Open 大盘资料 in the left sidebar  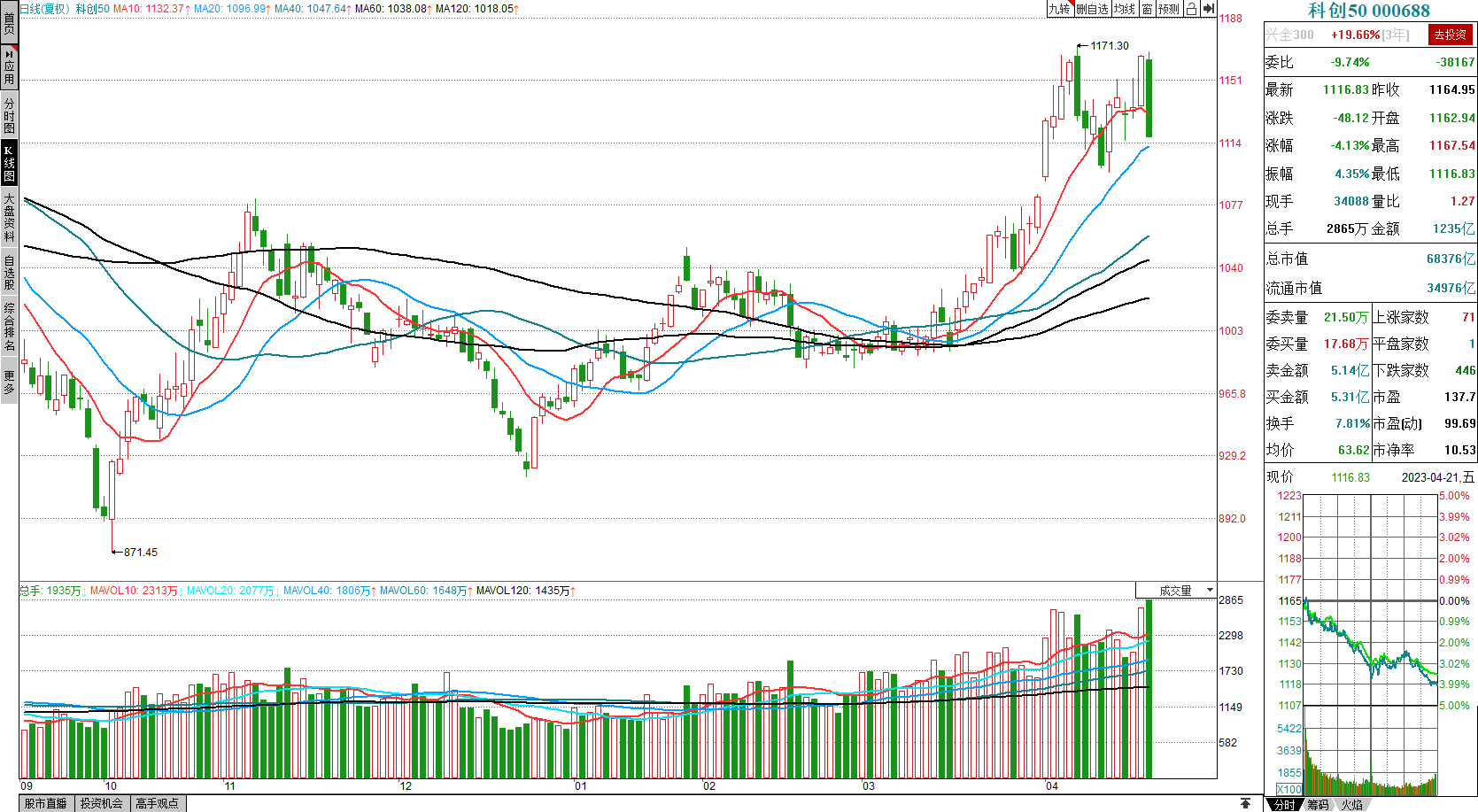click(x=9, y=217)
